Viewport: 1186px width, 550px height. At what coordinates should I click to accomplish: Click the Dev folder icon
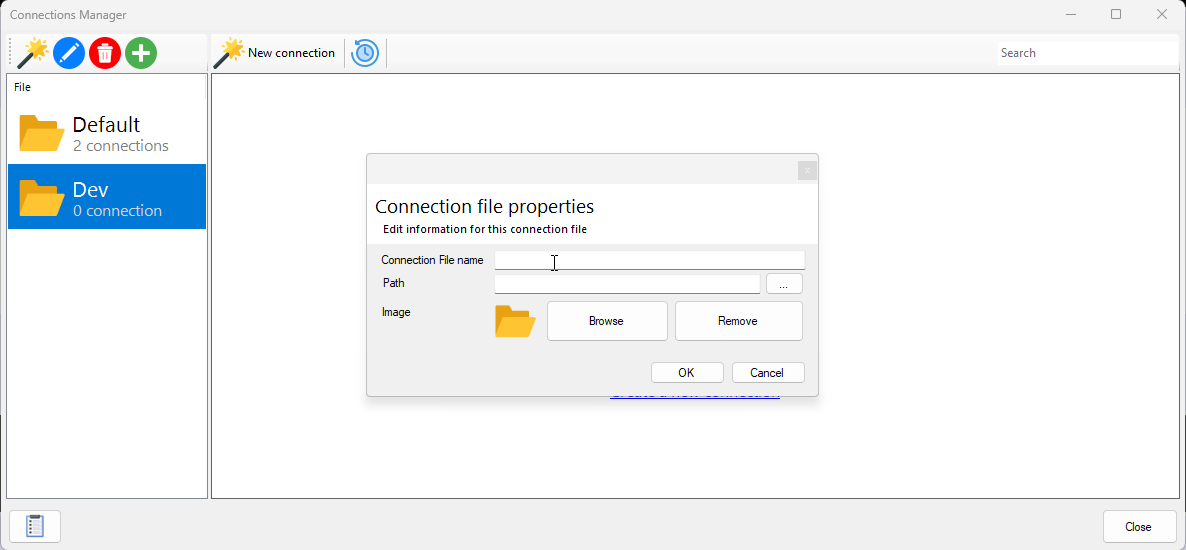[x=42, y=197]
